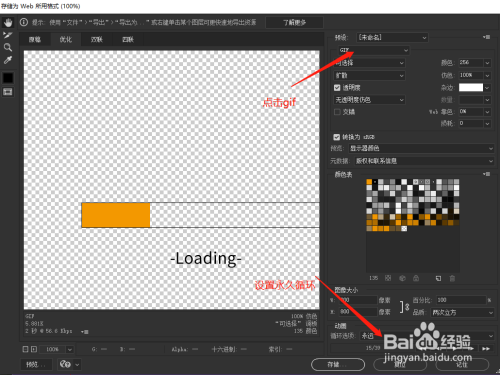Image resolution: width=500 pixels, height=375 pixels.
Task: Open the color table panel menu icon
Action: coord(486,174)
